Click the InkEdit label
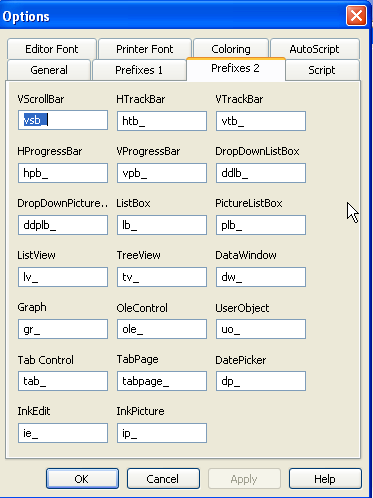This screenshot has height=498, width=373. [x=34, y=411]
